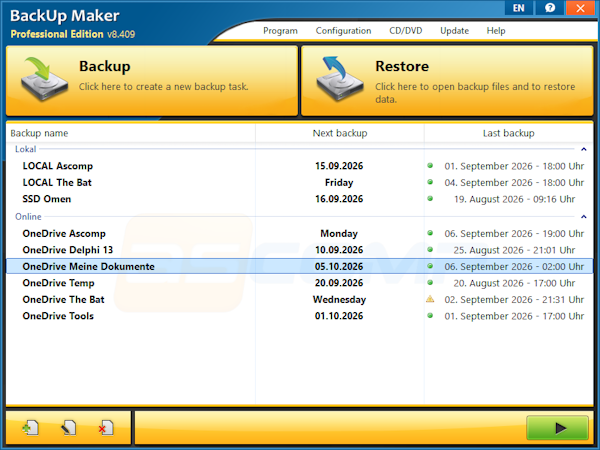Open the Program menu
The height and width of the screenshot is (450, 600).
[280, 31]
